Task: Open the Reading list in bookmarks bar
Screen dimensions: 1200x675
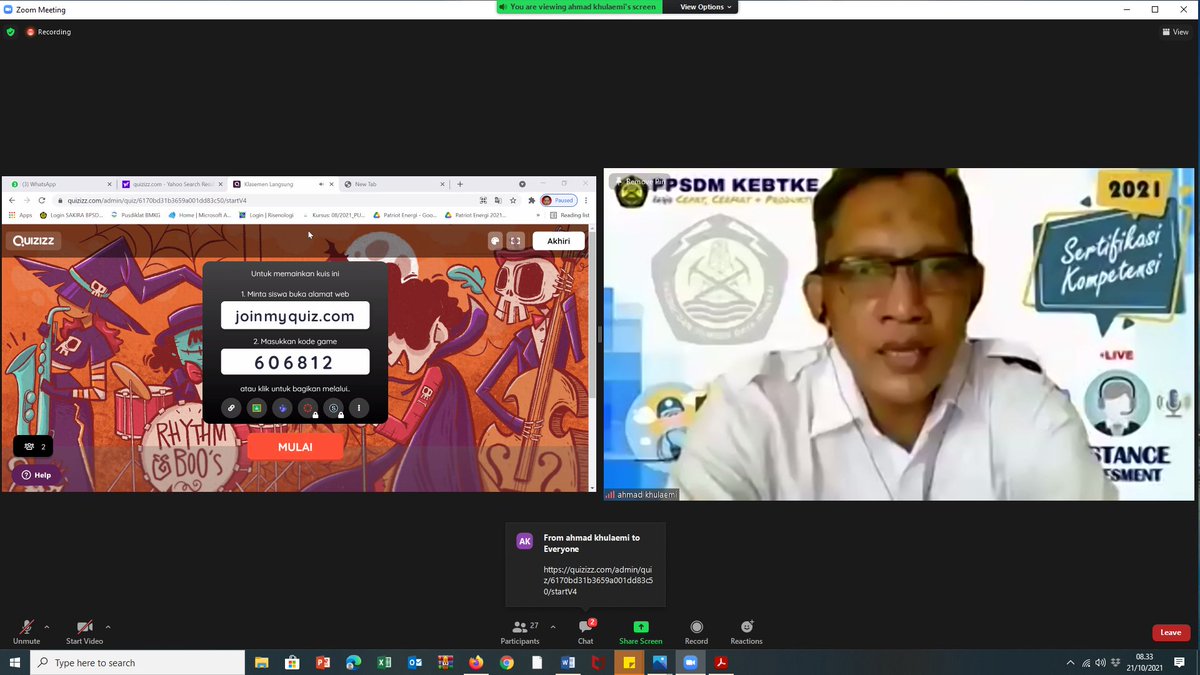Action: tap(570, 214)
